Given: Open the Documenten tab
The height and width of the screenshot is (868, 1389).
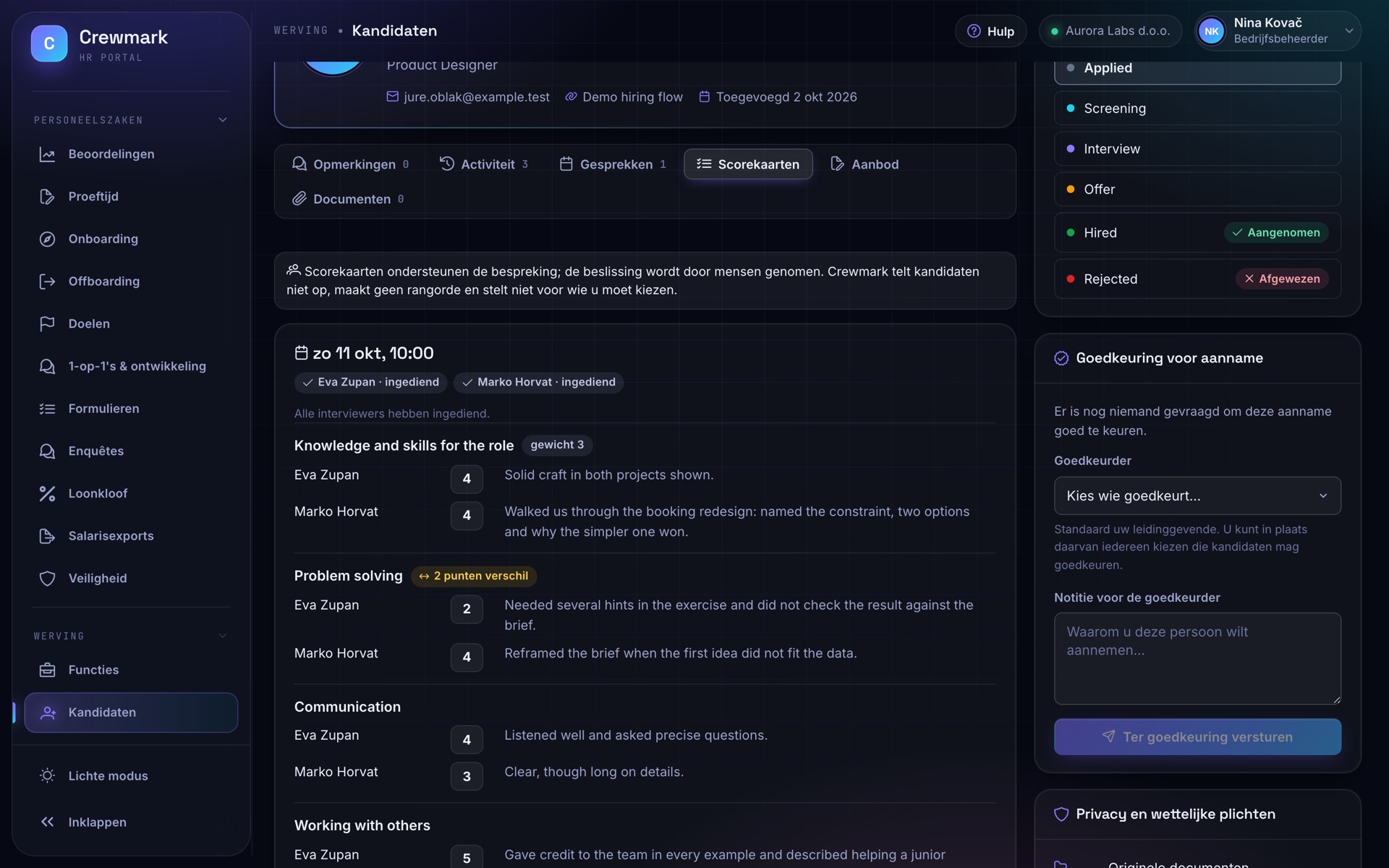Looking at the screenshot, I should (348, 199).
